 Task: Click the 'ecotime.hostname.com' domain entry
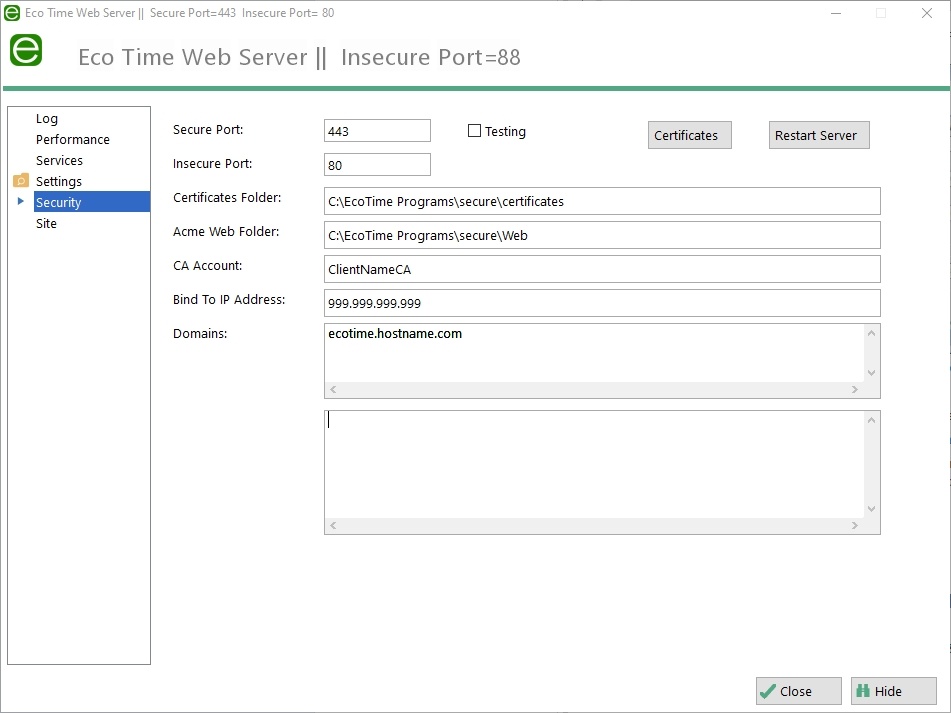click(x=395, y=333)
